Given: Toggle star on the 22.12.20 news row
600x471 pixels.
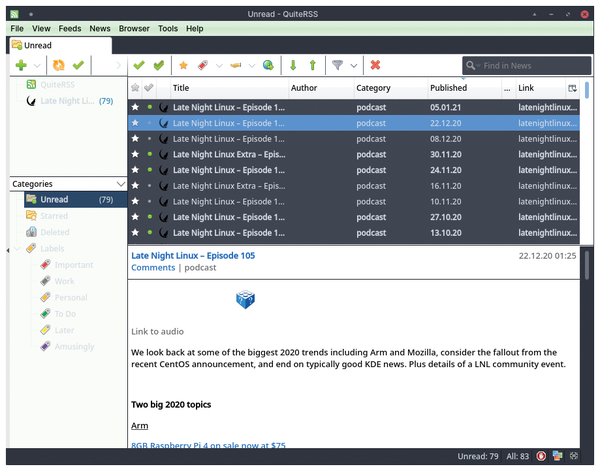Looking at the screenshot, I should tap(135, 123).
